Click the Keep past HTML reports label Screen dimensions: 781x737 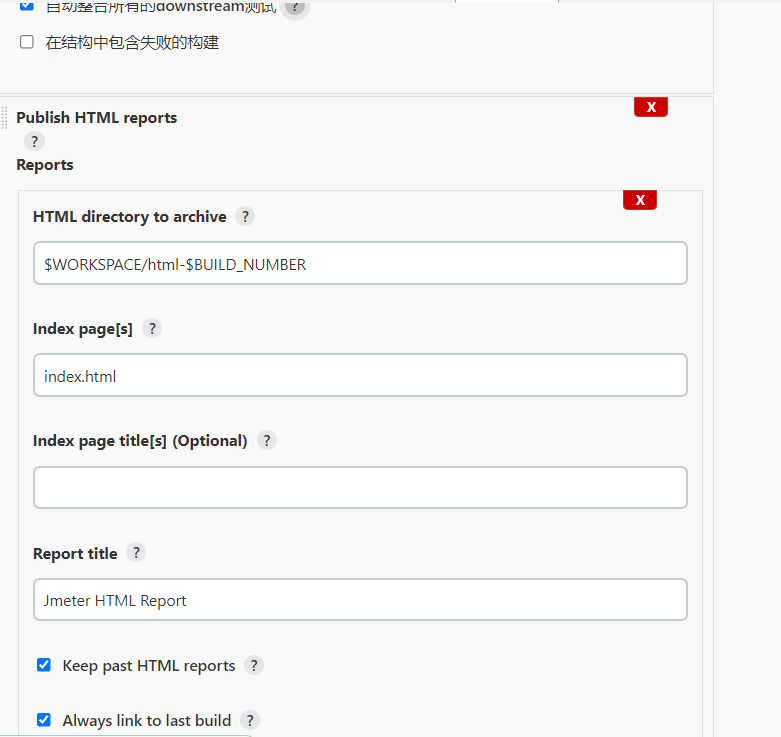(148, 665)
